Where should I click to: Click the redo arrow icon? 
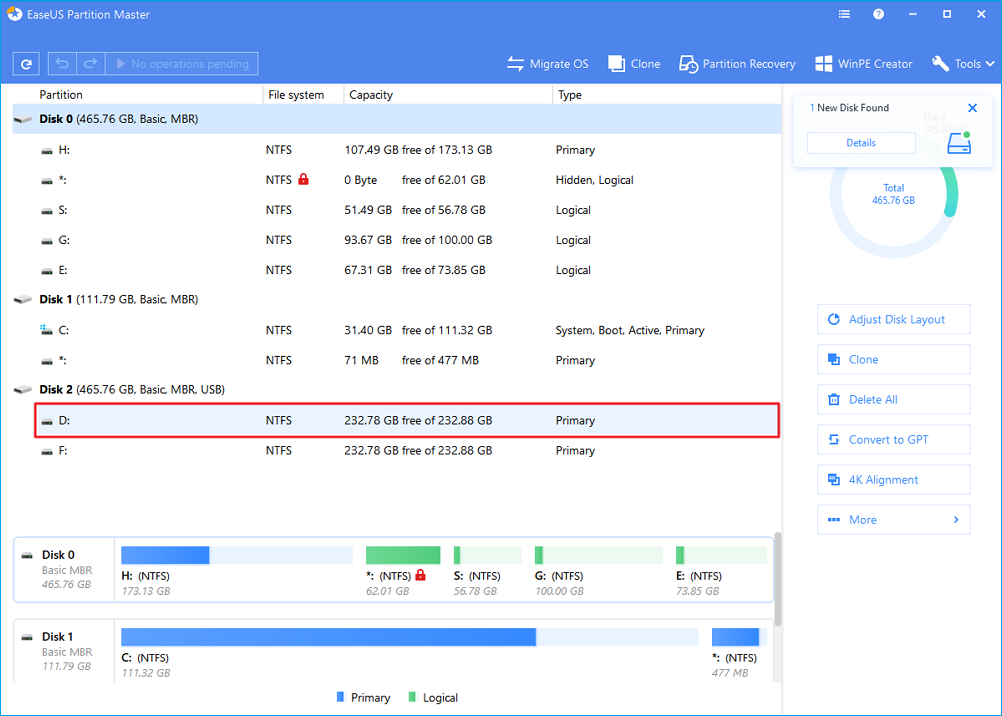[90, 64]
